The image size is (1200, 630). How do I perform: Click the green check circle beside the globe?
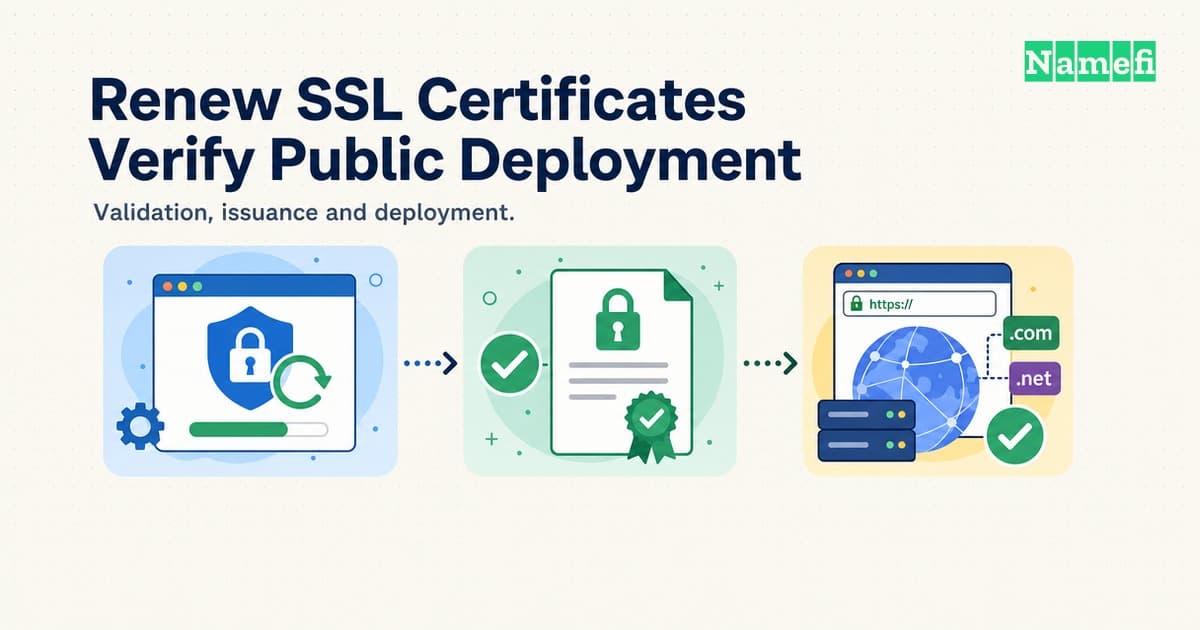[x=1014, y=436]
